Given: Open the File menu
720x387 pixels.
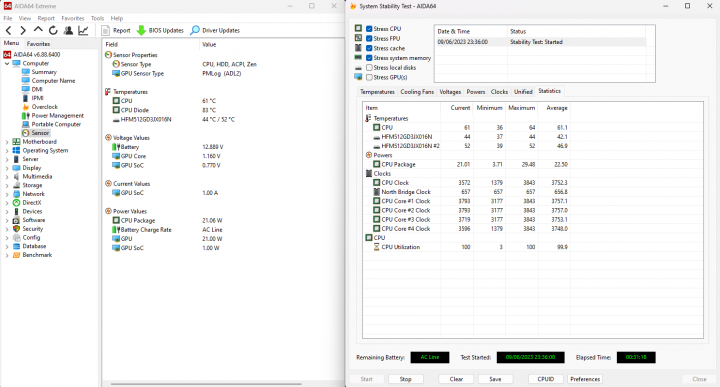Looking at the screenshot, I should tap(8, 18).
